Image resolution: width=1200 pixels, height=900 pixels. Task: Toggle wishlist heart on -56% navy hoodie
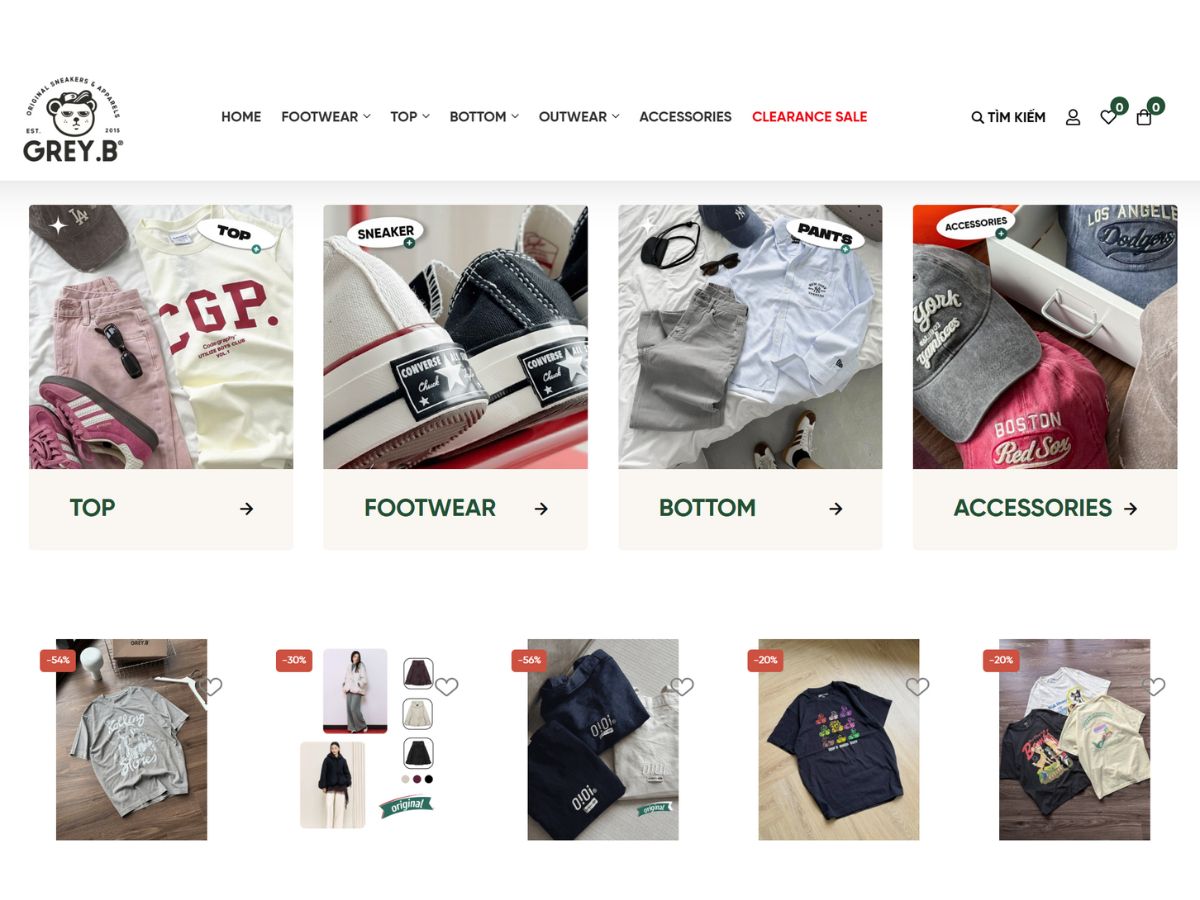click(683, 687)
